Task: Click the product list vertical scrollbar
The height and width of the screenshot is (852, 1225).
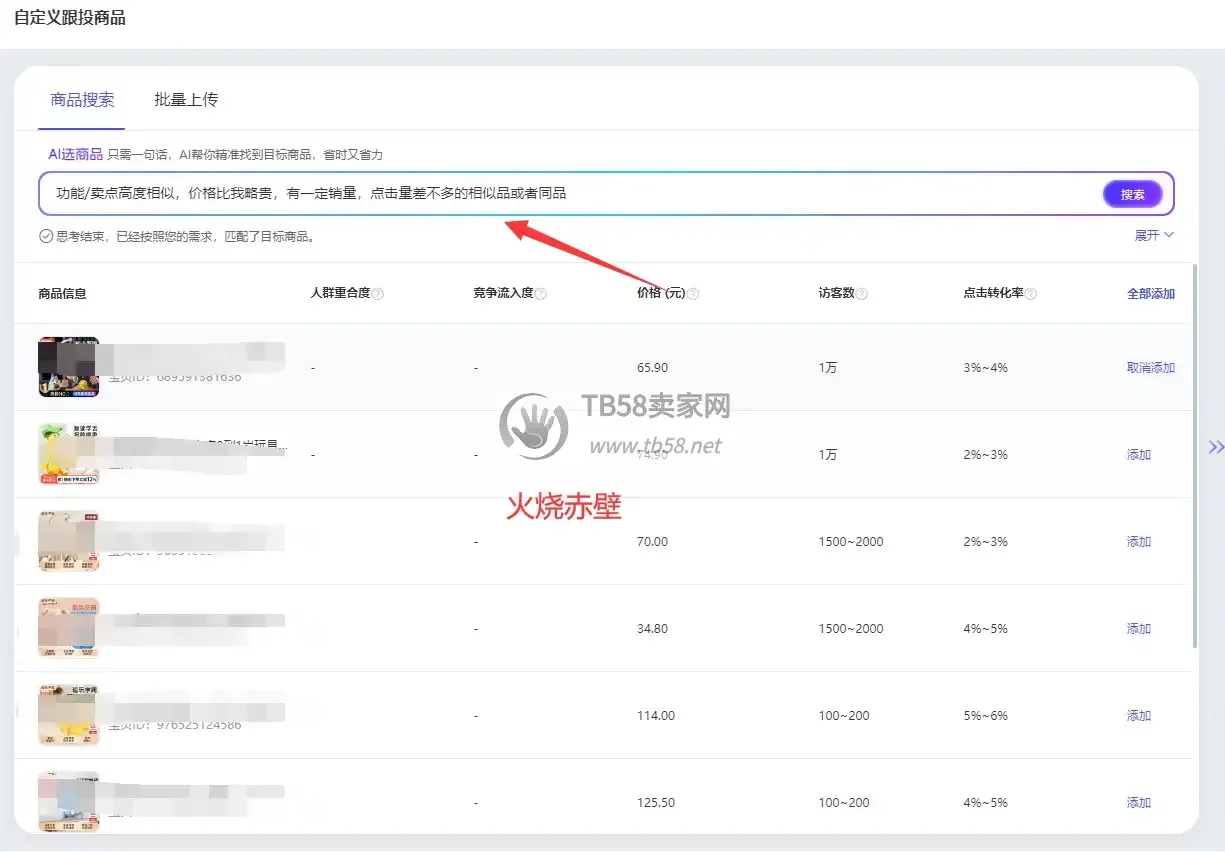Action: [x=1195, y=455]
